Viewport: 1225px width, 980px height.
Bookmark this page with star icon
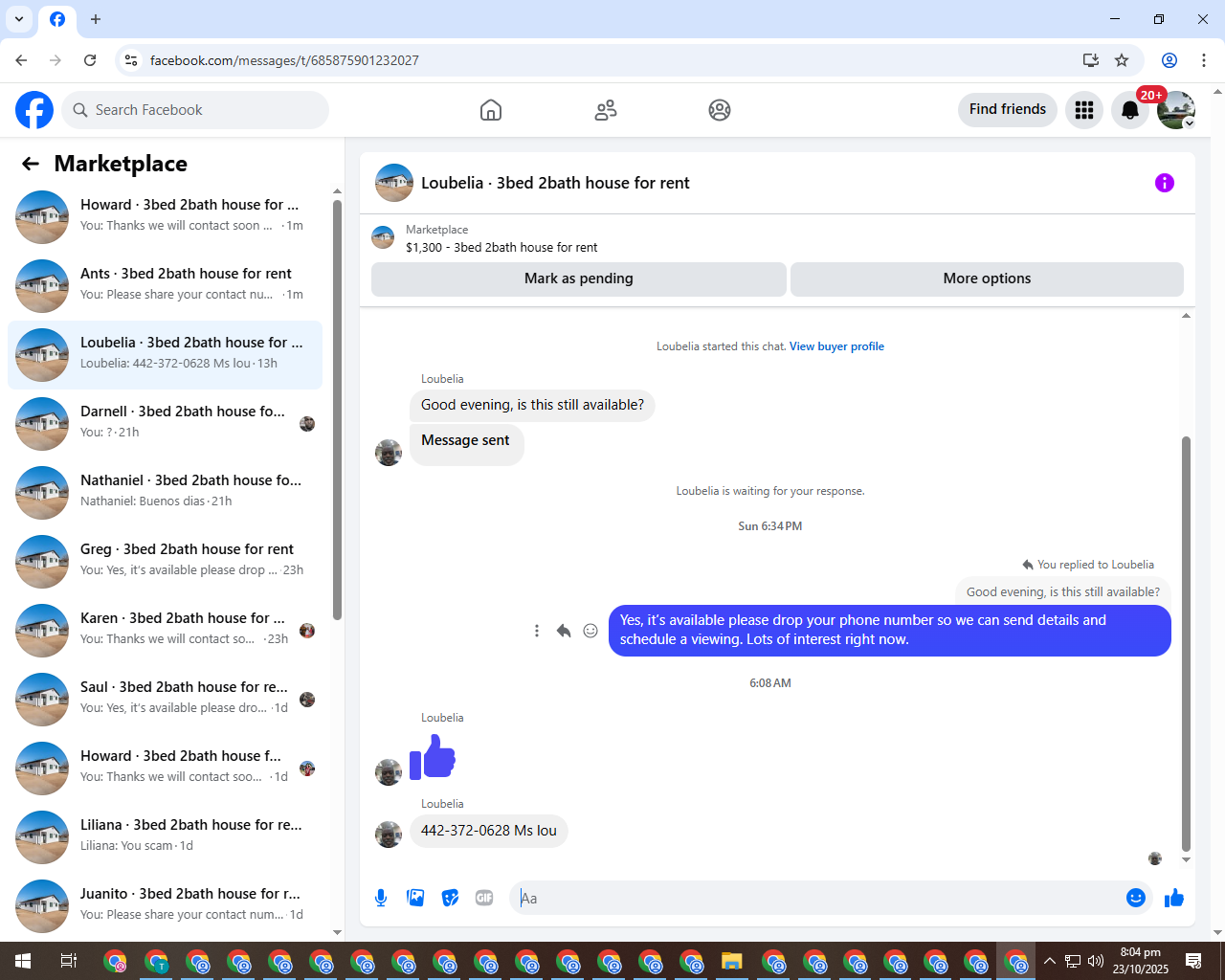pyautogui.click(x=1122, y=60)
